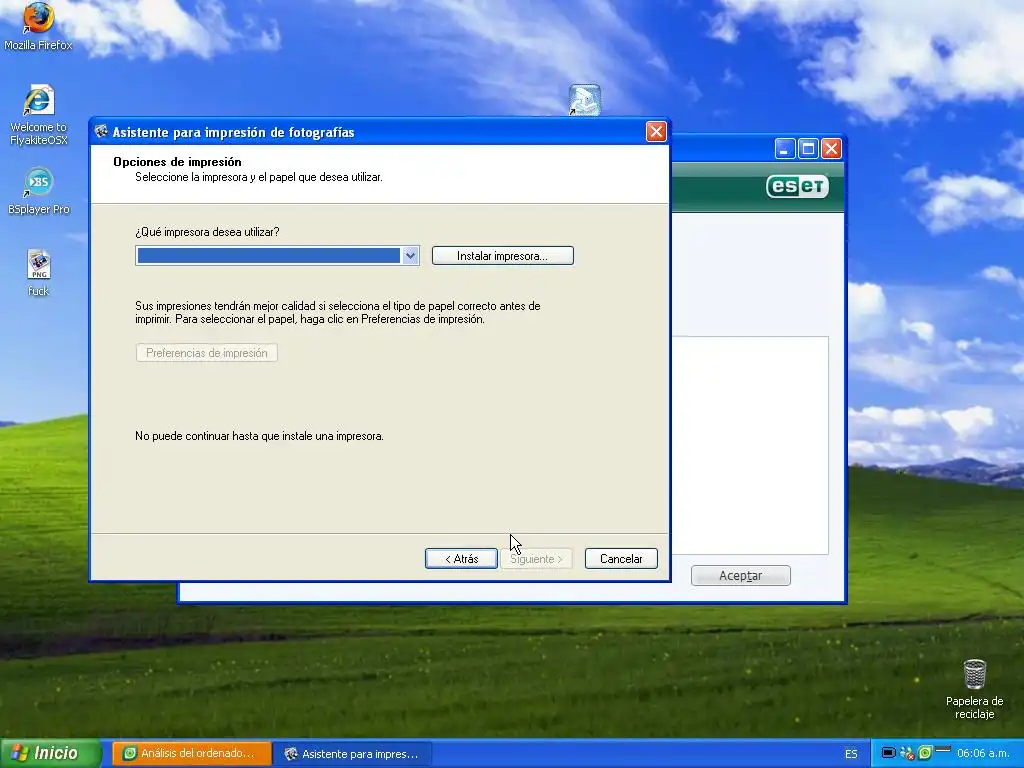Click the ESET logo in the background window
The image size is (1024, 768).
(797, 186)
